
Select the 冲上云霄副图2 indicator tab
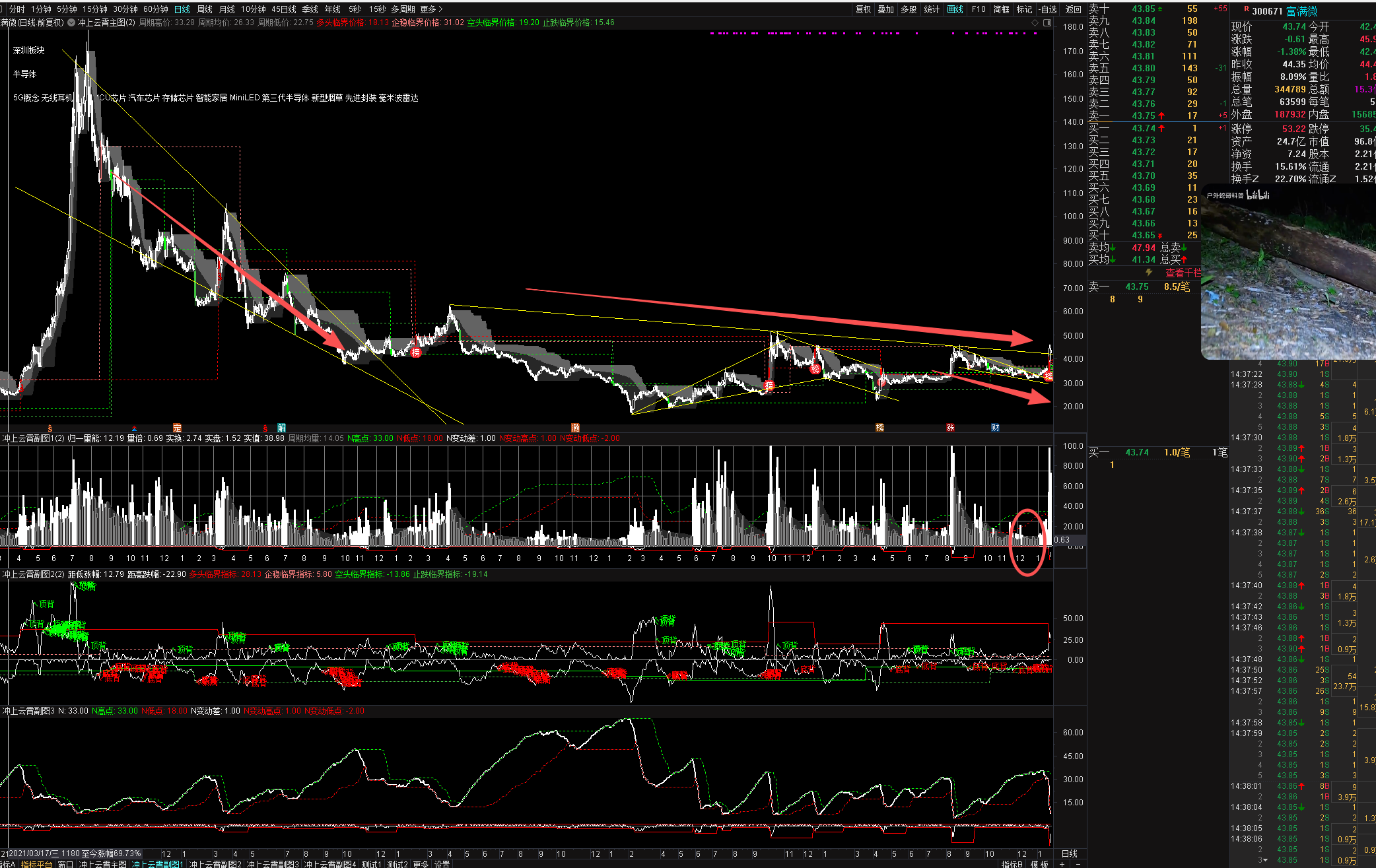click(x=215, y=863)
